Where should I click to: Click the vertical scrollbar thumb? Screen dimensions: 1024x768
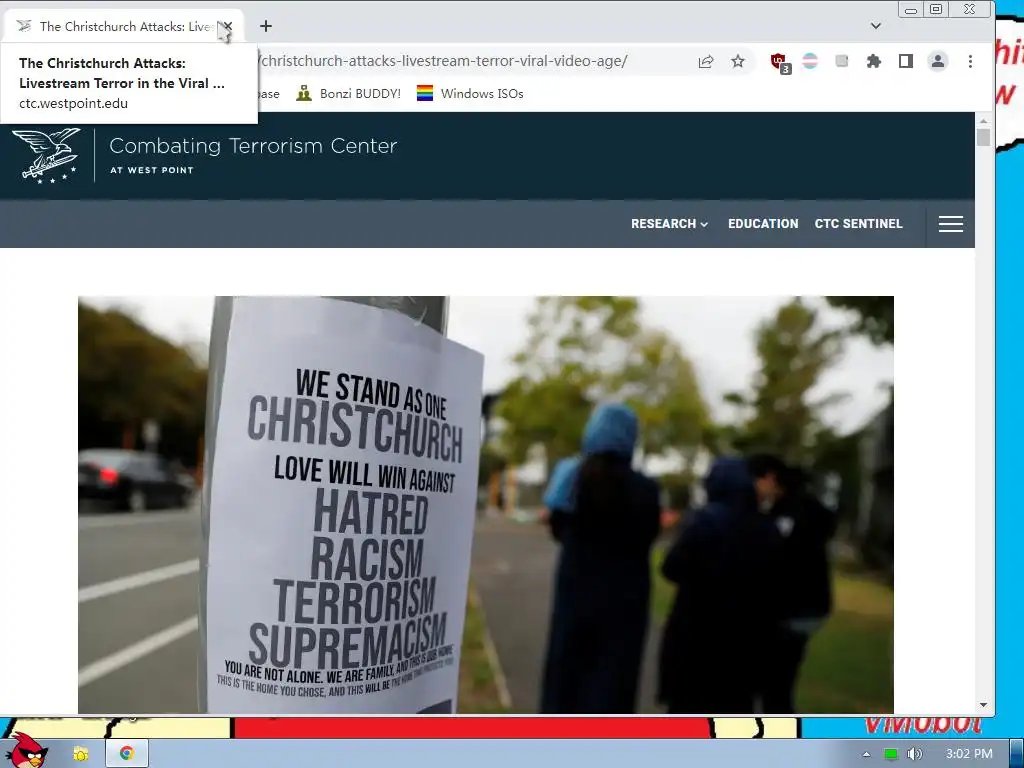pyautogui.click(x=984, y=138)
